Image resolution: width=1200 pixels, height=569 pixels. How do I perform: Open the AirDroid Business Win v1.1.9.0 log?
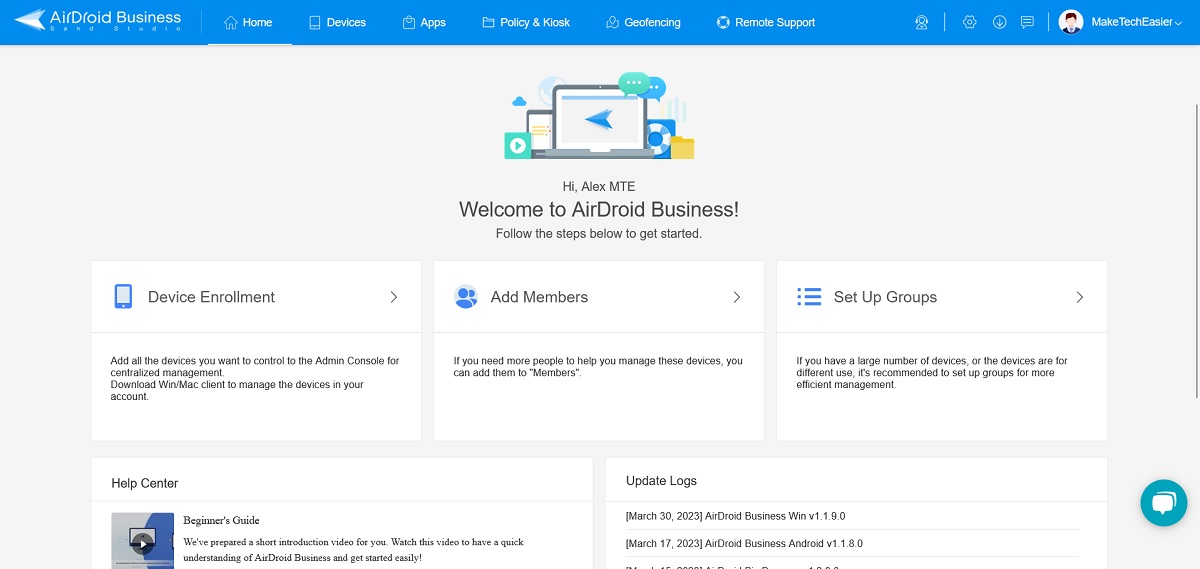[x=735, y=516]
